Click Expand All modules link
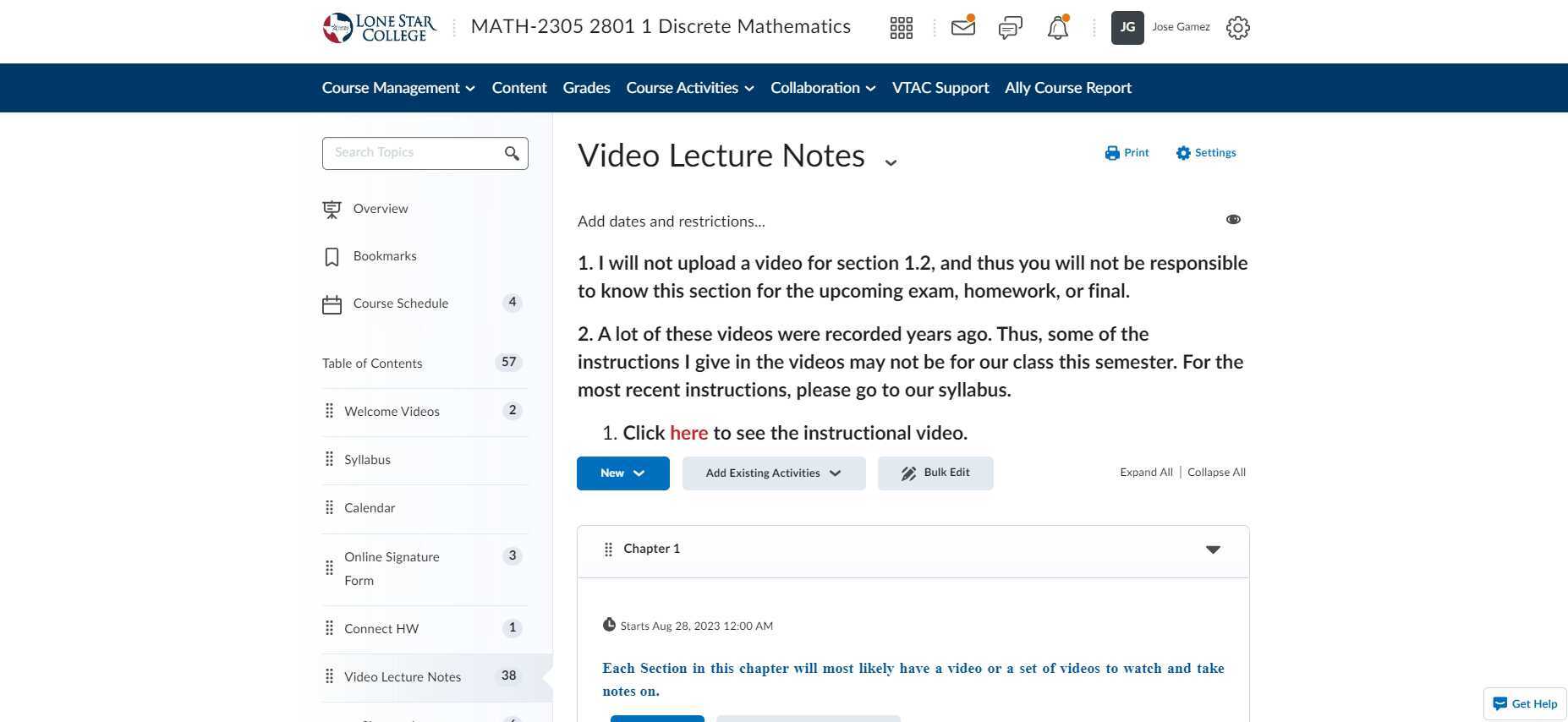The image size is (1568, 722). [1146, 473]
